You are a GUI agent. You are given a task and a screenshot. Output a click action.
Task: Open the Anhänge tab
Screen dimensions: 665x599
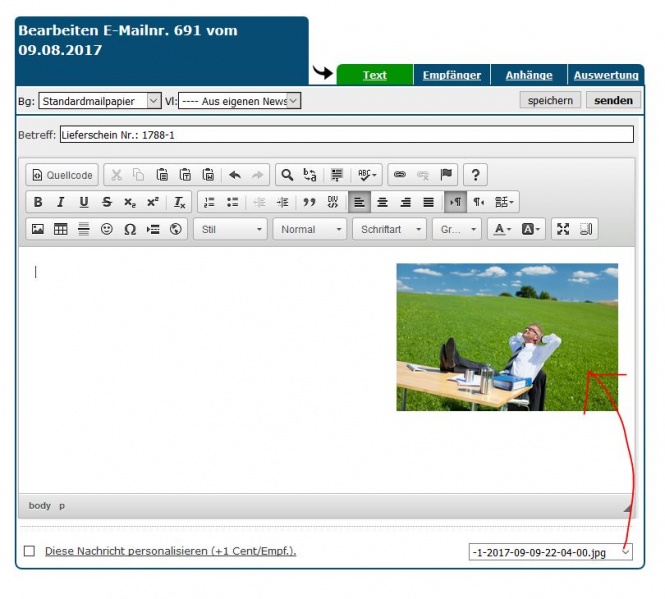pyautogui.click(x=528, y=75)
